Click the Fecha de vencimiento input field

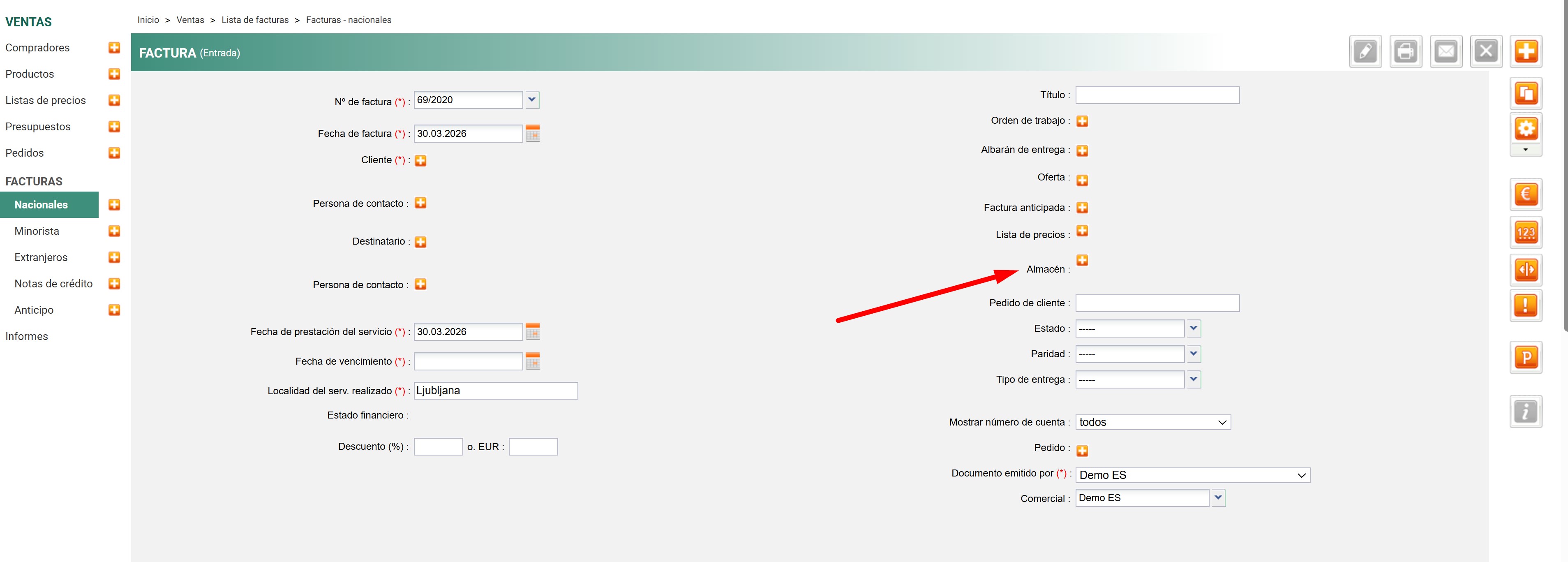pos(468,362)
